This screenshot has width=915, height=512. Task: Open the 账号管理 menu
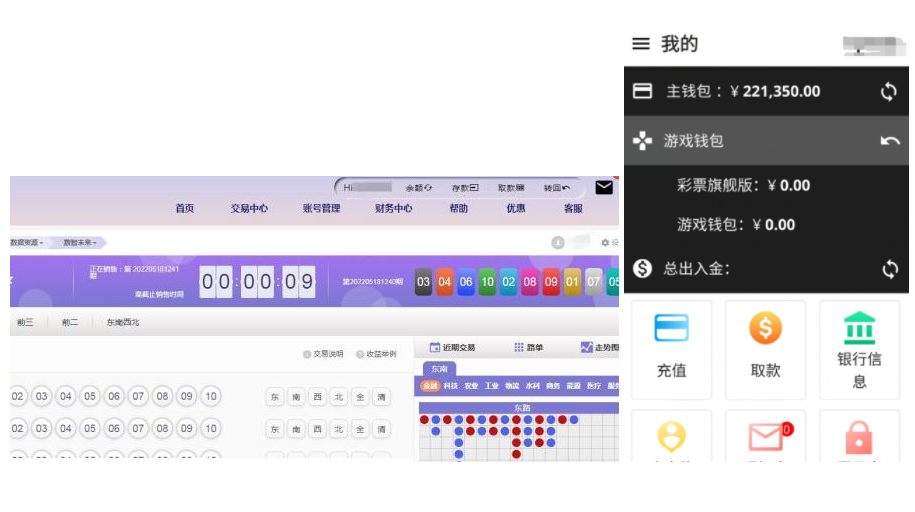(x=322, y=208)
